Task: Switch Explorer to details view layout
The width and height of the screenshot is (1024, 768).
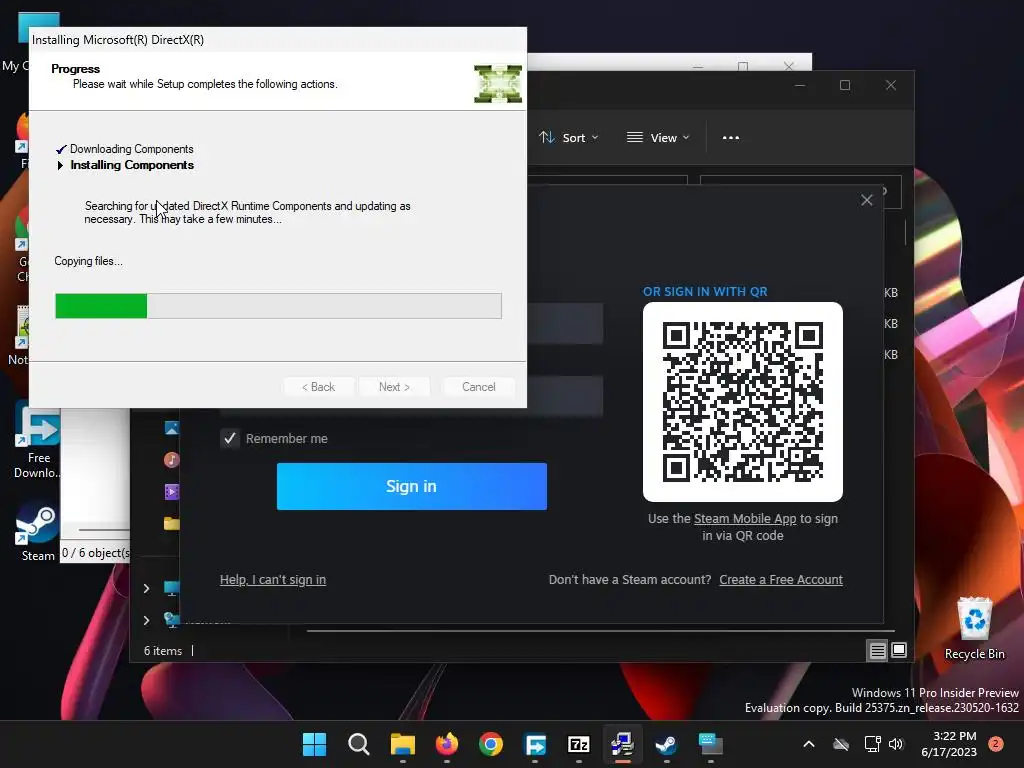Action: [x=877, y=650]
